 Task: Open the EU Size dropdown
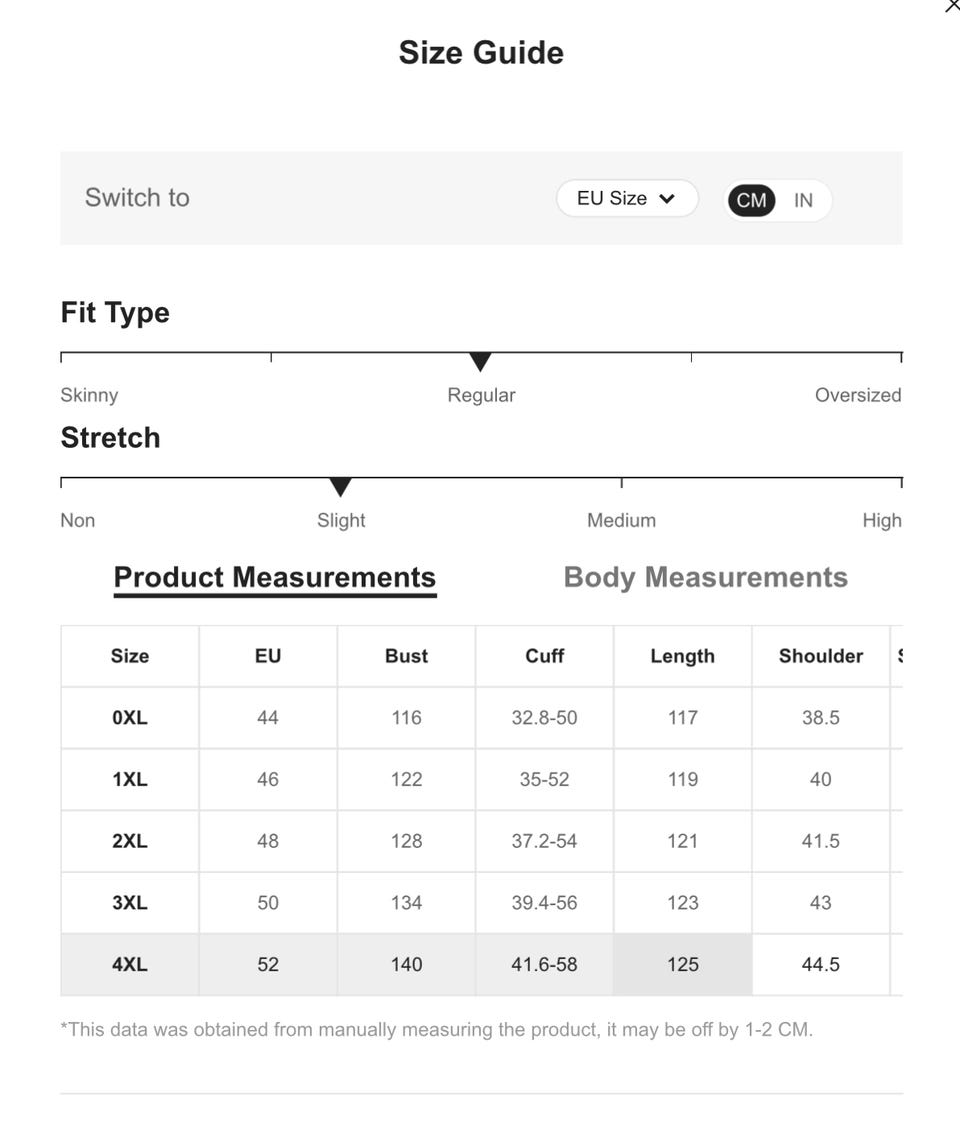626,198
